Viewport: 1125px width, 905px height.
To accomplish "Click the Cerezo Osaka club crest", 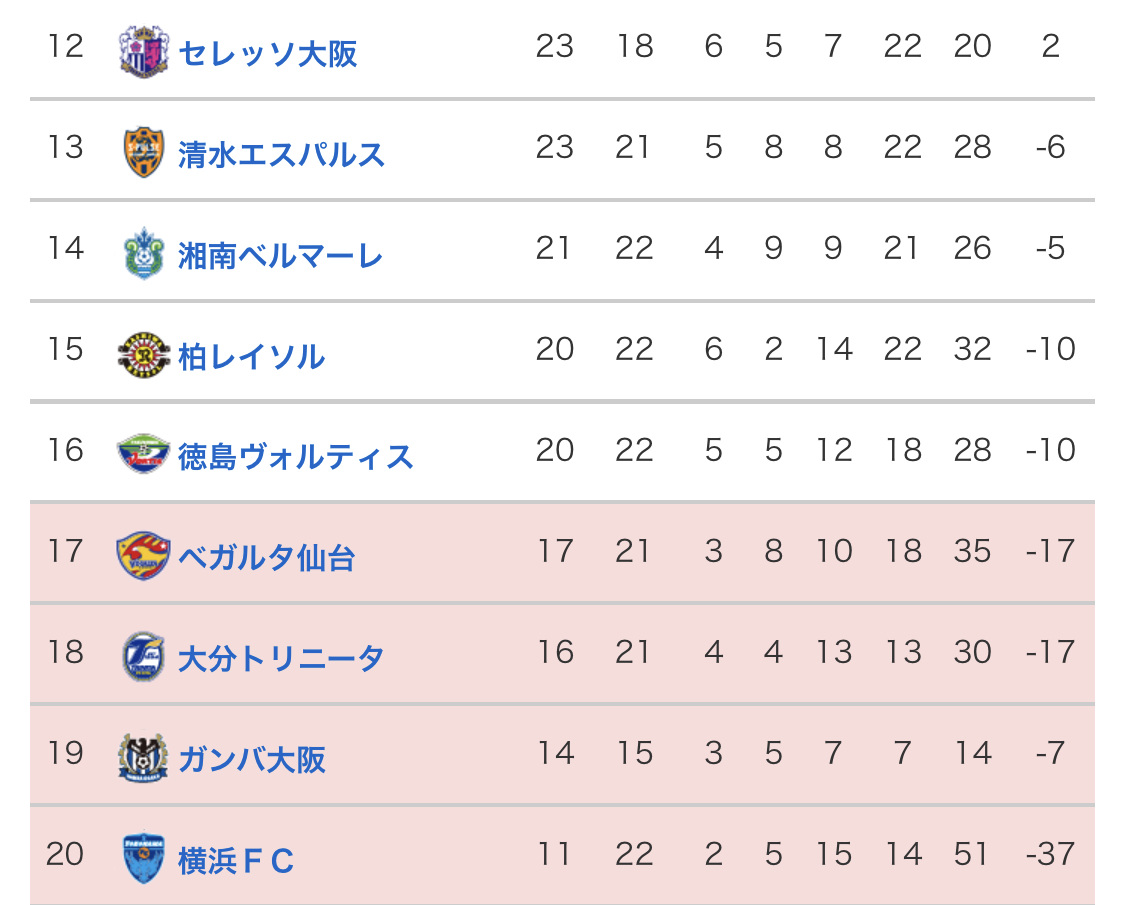I will (x=143, y=51).
